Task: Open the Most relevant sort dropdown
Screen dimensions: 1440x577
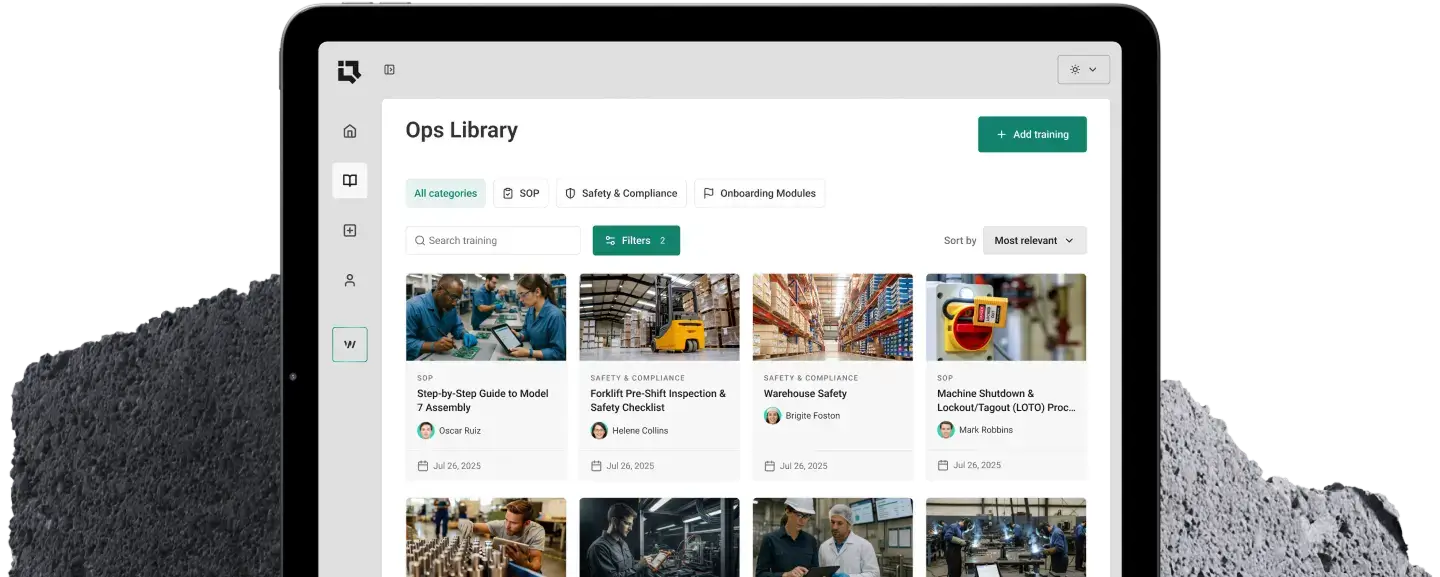Action: [x=1034, y=240]
